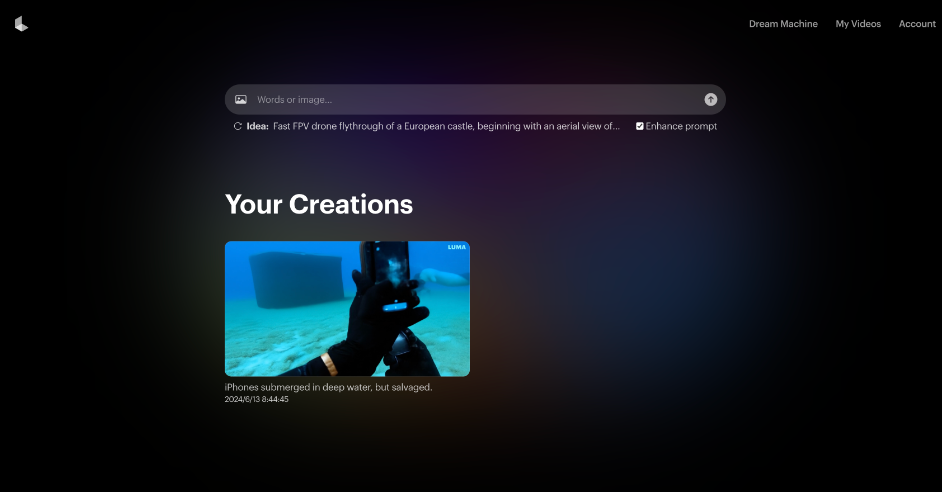Viewport: 942px width, 492px height.
Task: Click the bold 'Idea:' label
Action: (x=258, y=127)
